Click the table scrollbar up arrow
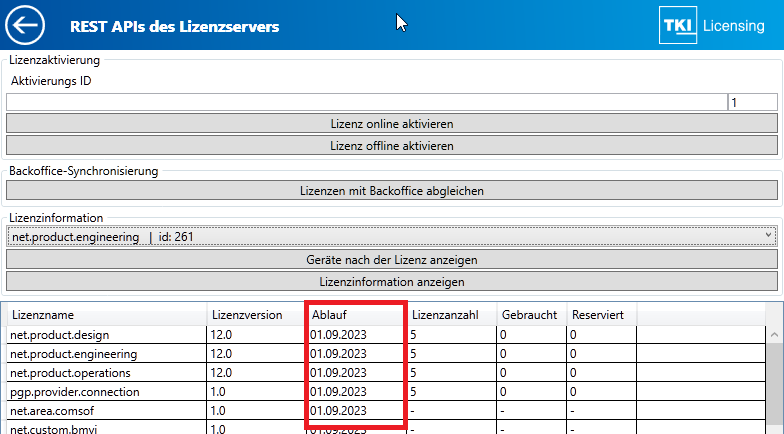The image size is (784, 434). click(x=774, y=334)
